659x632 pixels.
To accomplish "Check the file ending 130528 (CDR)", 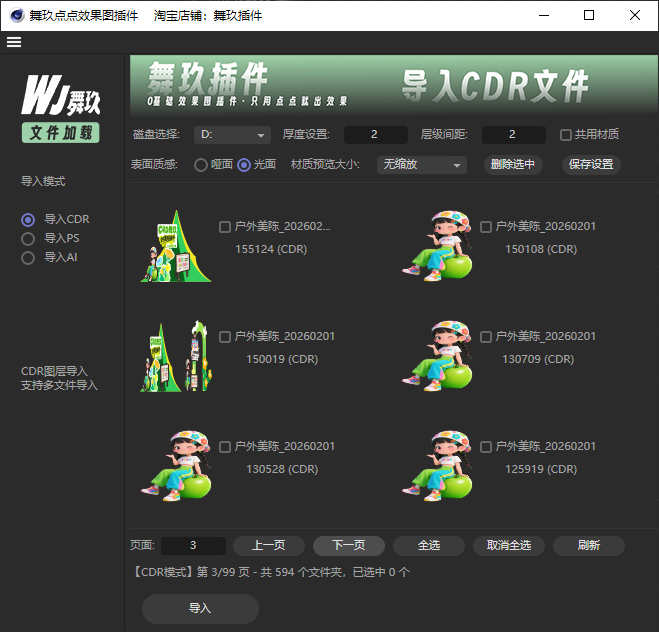I will pyautogui.click(x=225, y=447).
